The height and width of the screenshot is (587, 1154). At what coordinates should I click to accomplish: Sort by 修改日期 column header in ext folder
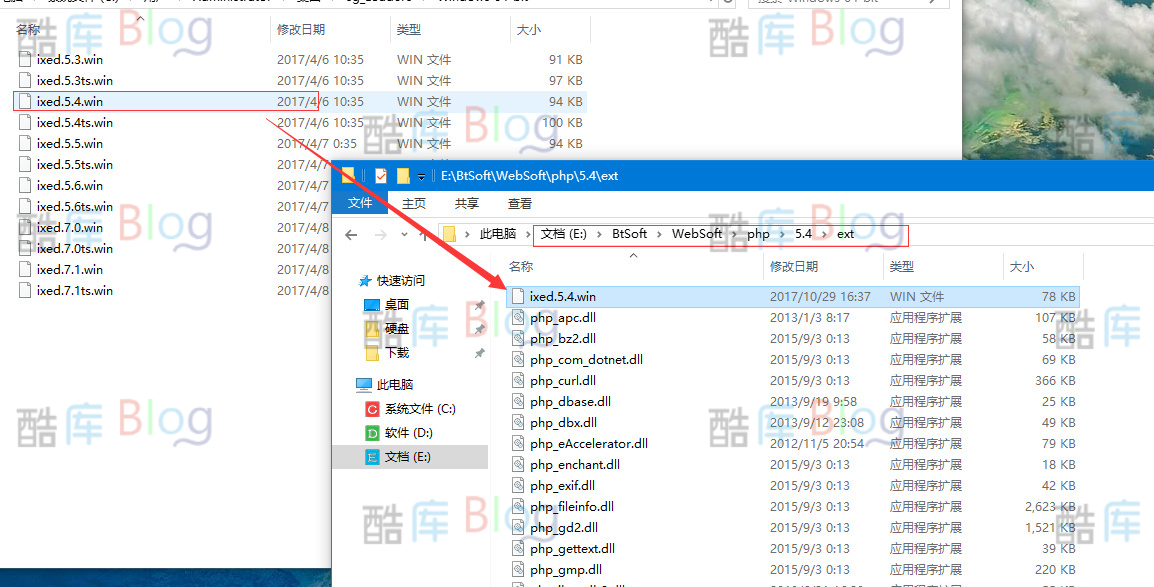pyautogui.click(x=793, y=267)
